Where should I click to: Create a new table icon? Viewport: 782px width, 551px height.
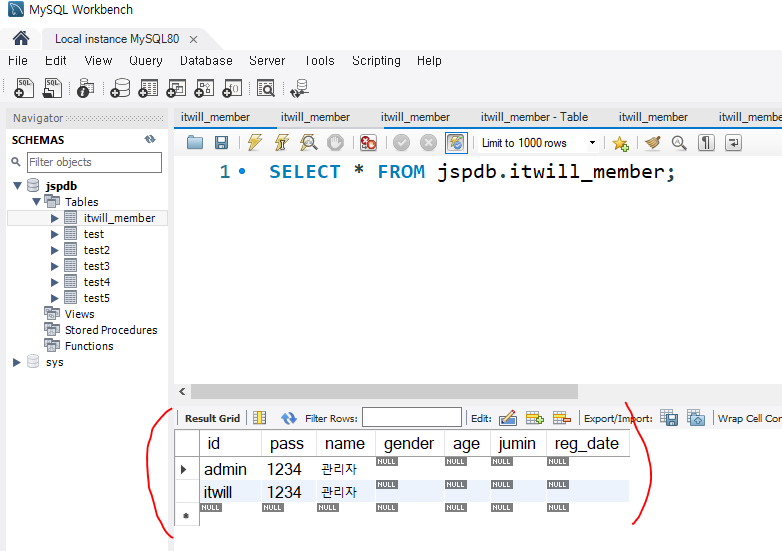[148, 88]
